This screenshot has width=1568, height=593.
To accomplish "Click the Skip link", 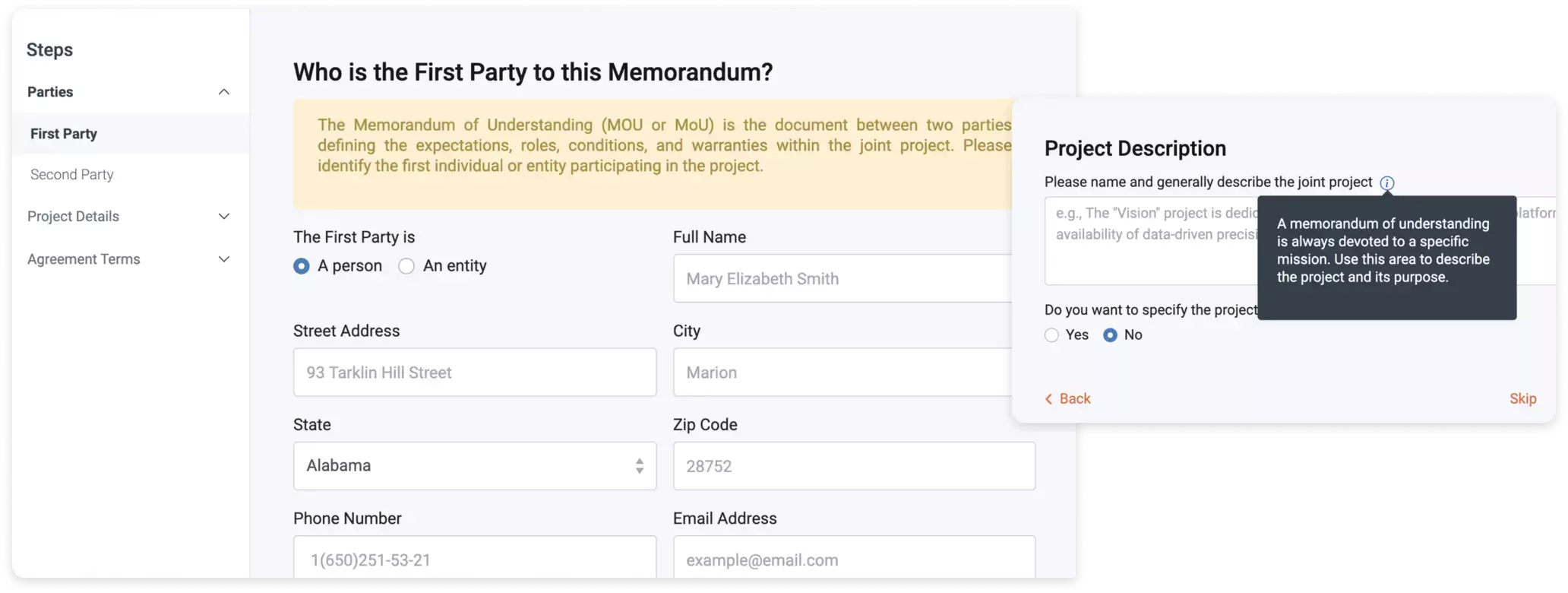I will [1522, 399].
